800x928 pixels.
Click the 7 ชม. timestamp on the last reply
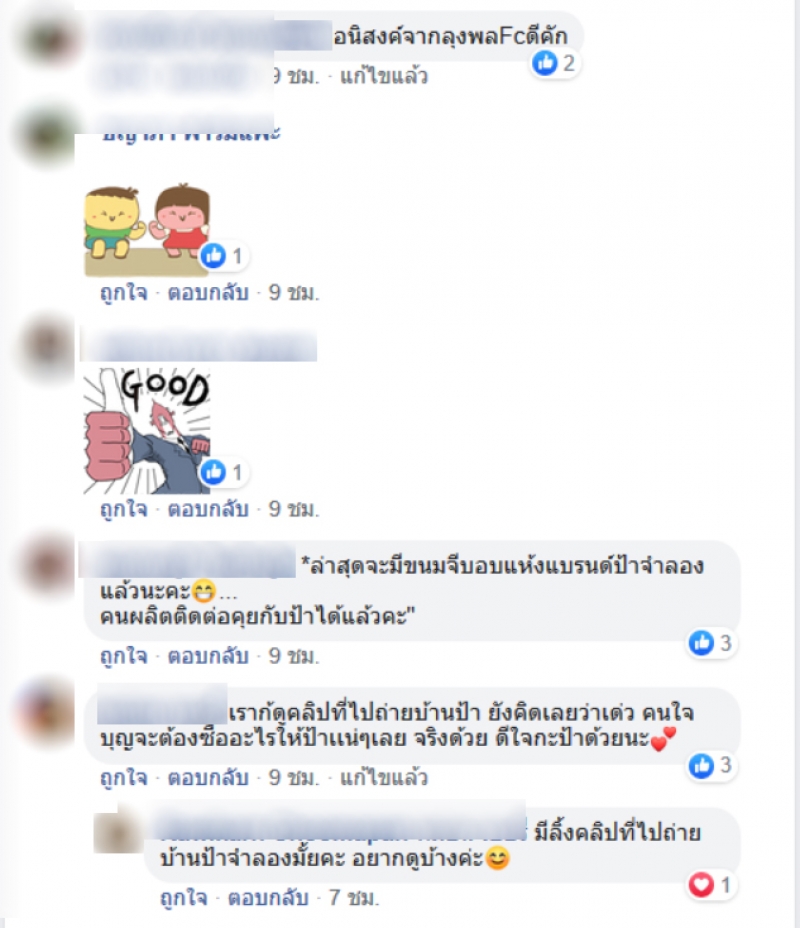tap(354, 898)
